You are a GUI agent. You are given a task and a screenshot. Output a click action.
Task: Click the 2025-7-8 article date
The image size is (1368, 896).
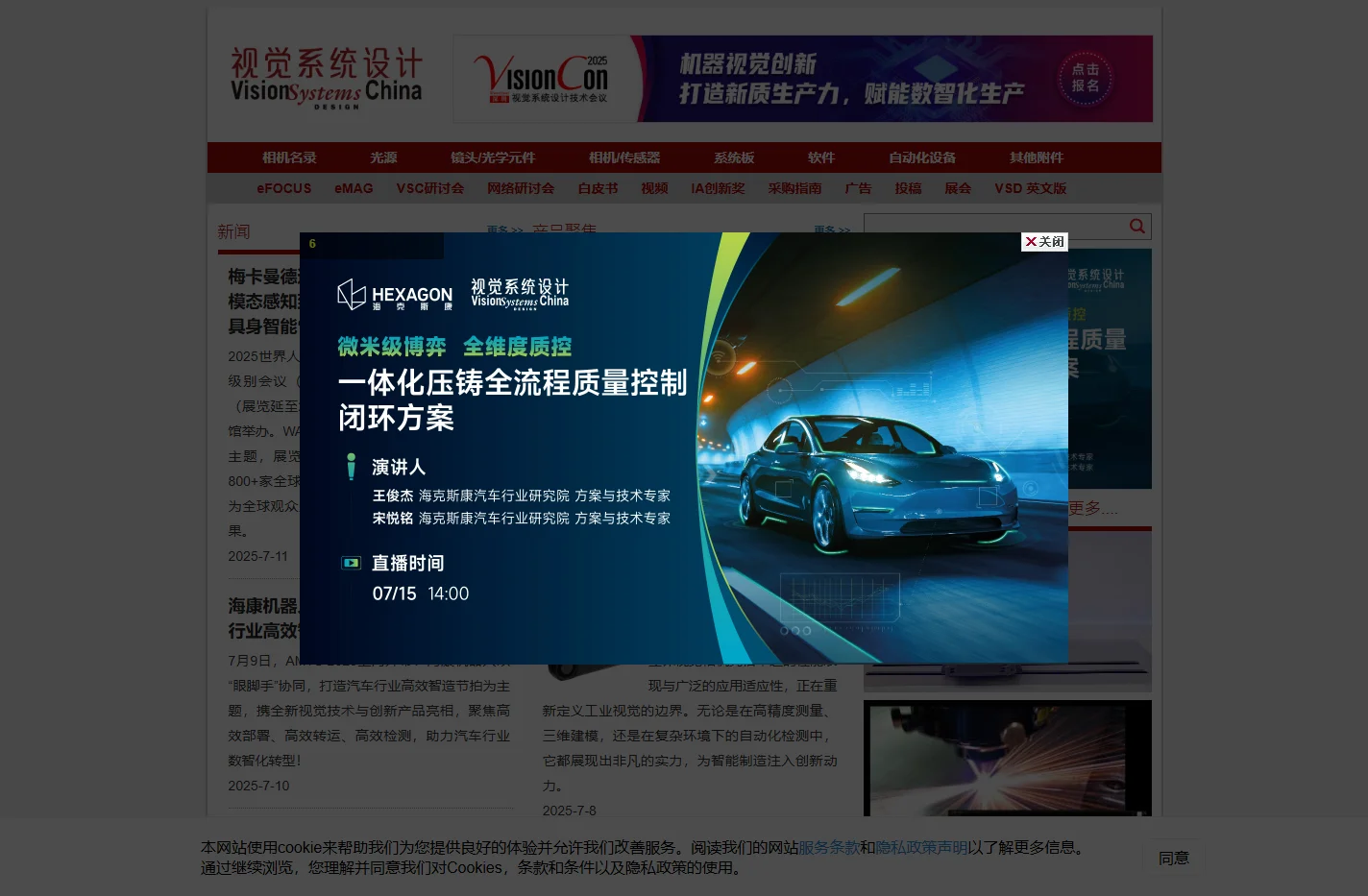pyautogui.click(x=570, y=811)
